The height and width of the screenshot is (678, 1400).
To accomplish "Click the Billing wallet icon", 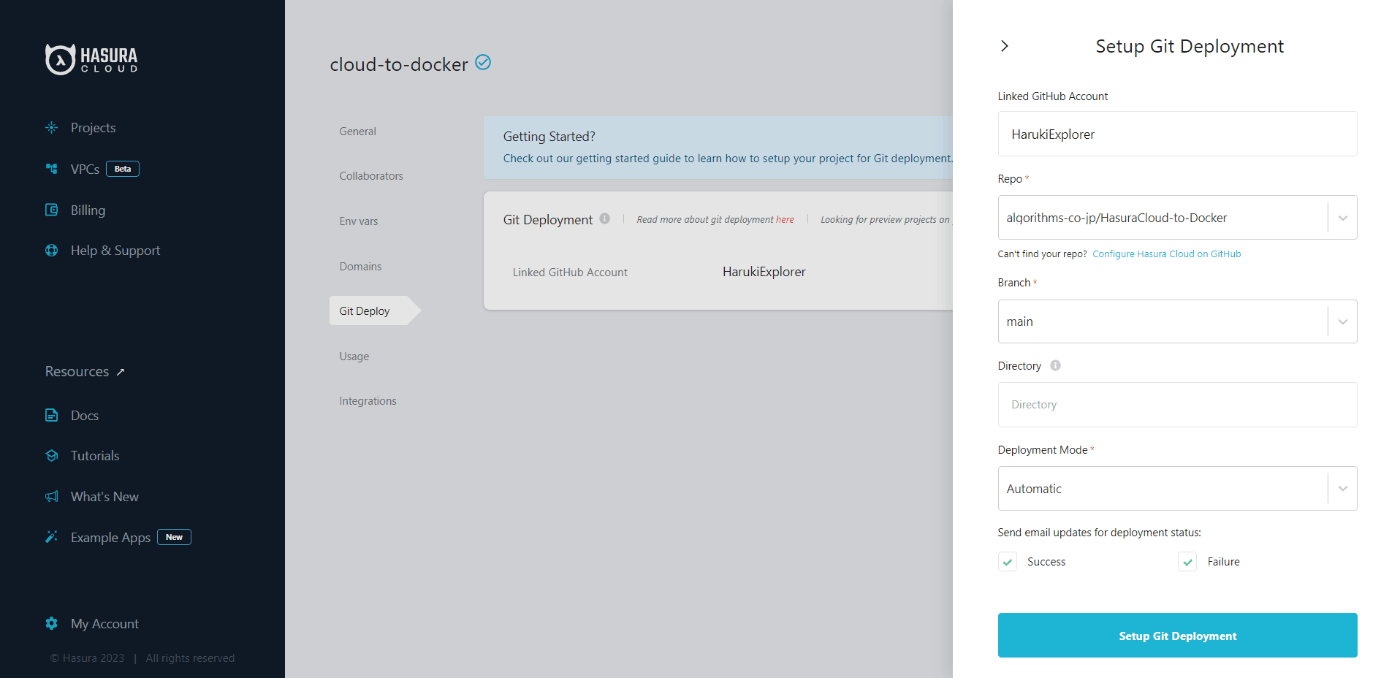I will 52,210.
